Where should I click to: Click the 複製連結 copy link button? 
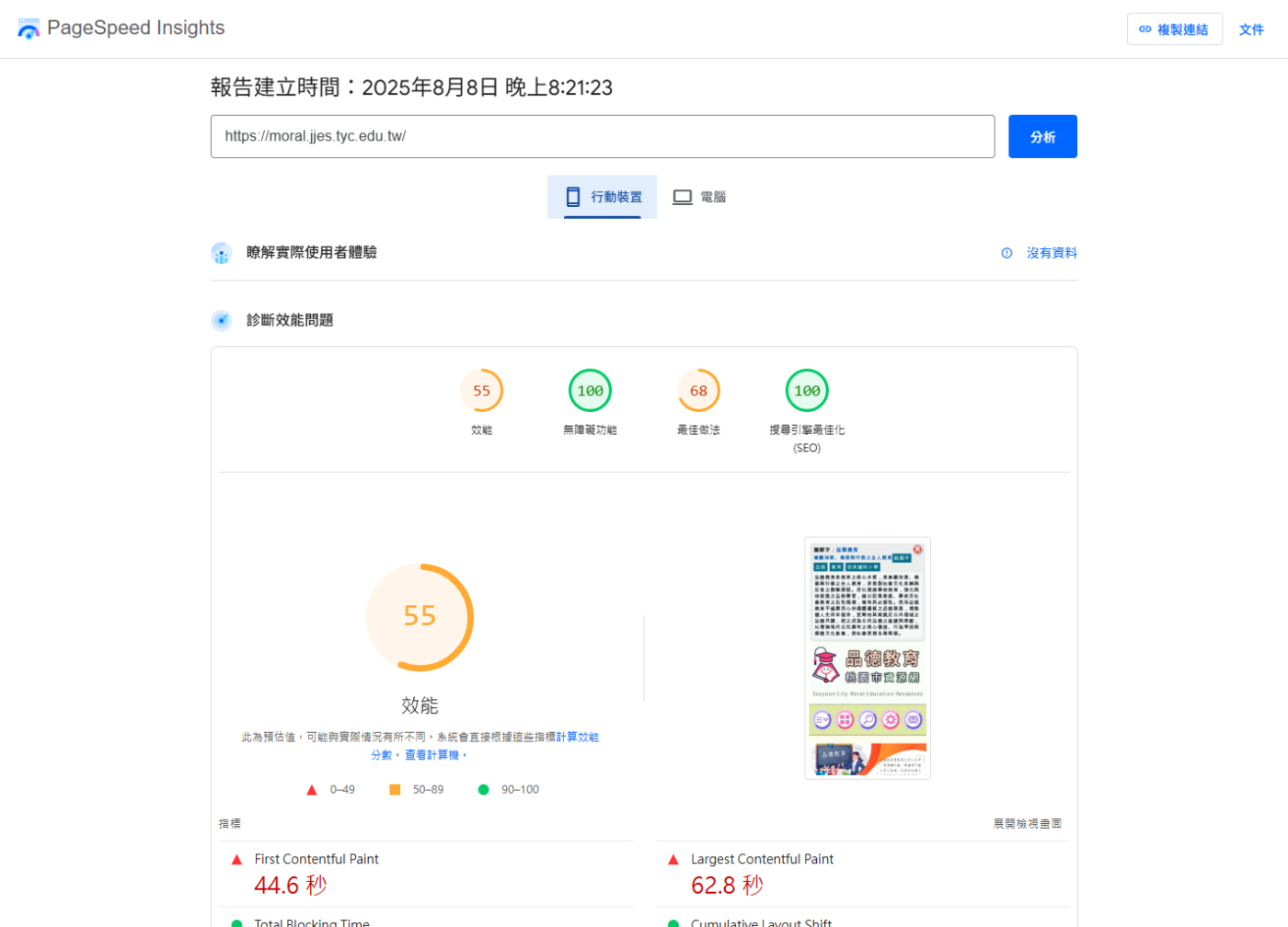[1174, 29]
